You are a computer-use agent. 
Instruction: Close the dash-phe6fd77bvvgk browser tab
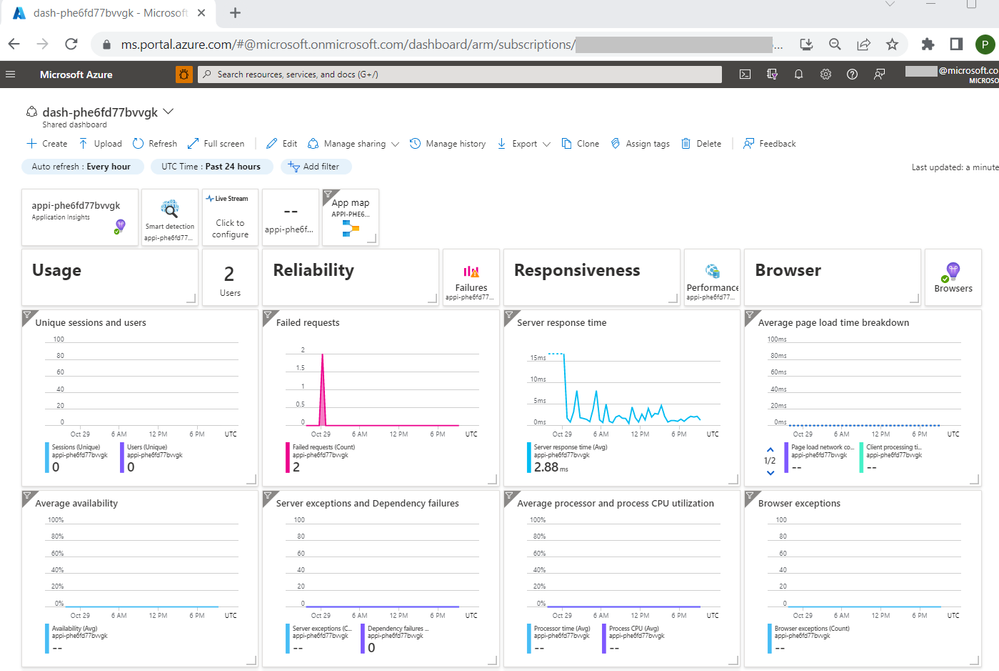pos(201,13)
